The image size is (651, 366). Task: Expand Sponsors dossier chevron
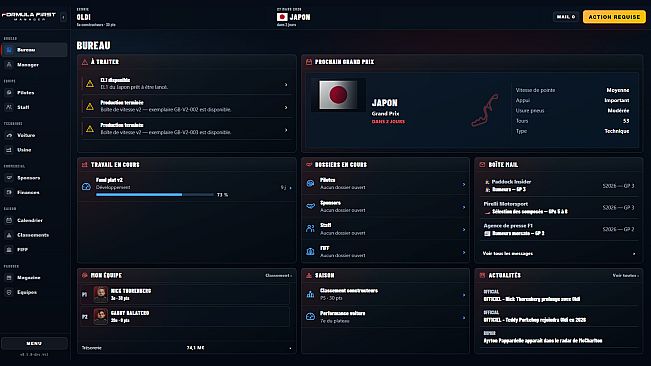pos(464,207)
